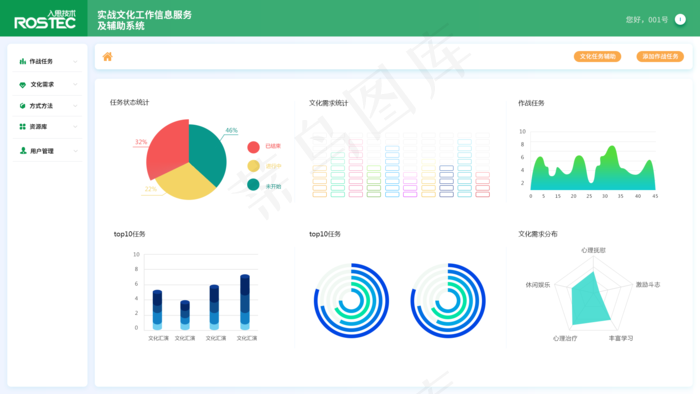This screenshot has width=700, height=394.
Task: Click the 您好,001号 greeting text
Action: [647, 20]
